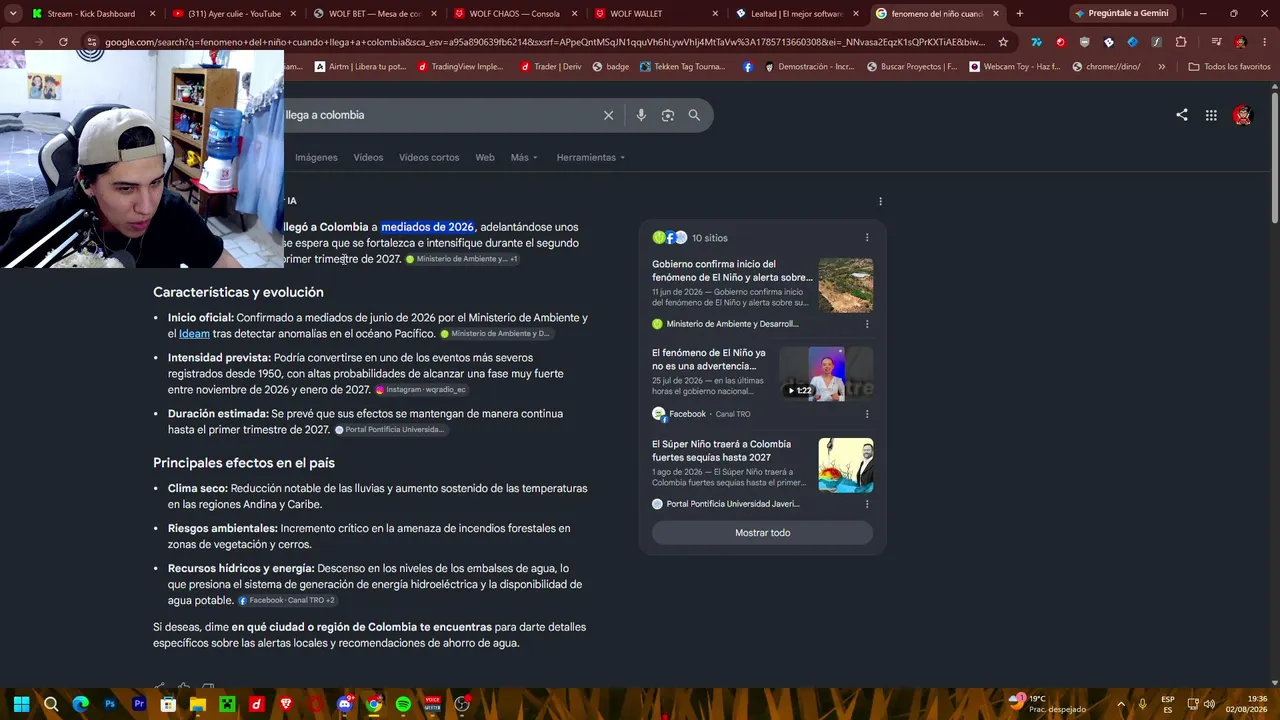Open Opera browser from the taskbar
This screenshot has width=1280, height=720.
click(315, 704)
